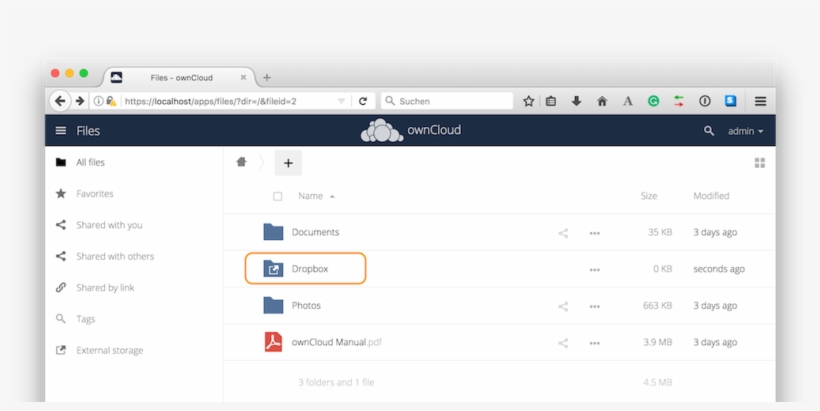The width and height of the screenshot is (820, 411).
Task: Share the ownCloud Manual.pdf file
Action: click(563, 343)
